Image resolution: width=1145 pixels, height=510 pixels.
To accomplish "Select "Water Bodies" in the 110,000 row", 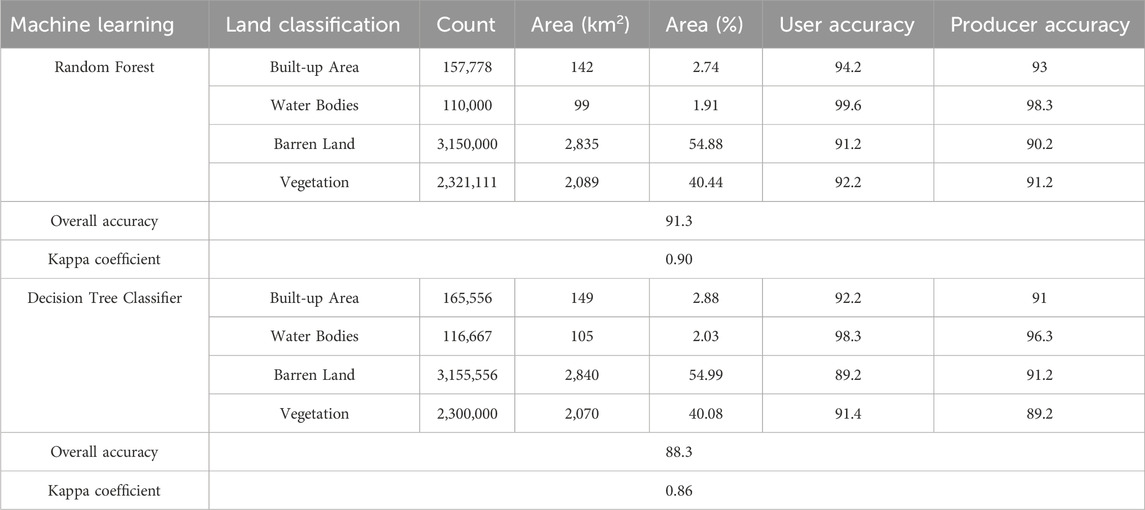I will (314, 106).
